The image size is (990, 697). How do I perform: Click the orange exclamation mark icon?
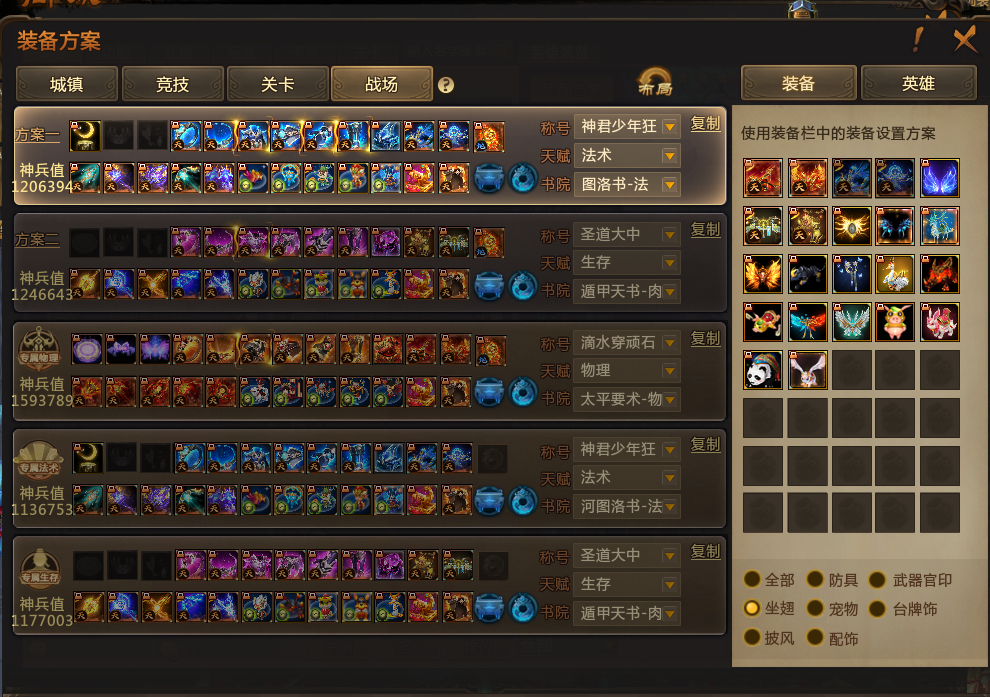coord(919,40)
